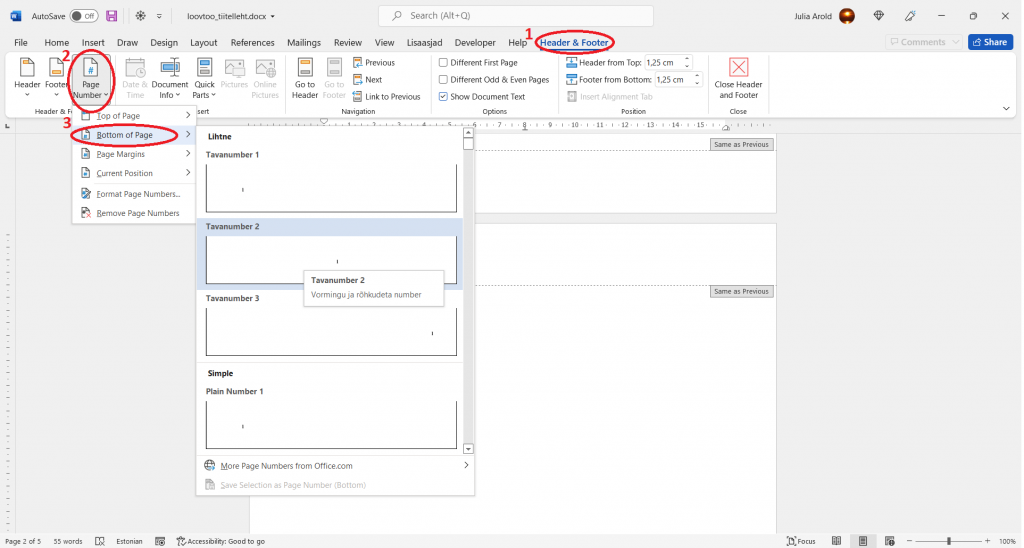This screenshot has height=548, width=1024.
Task: Select Tavanumber 1 page number style
Action: (330, 182)
